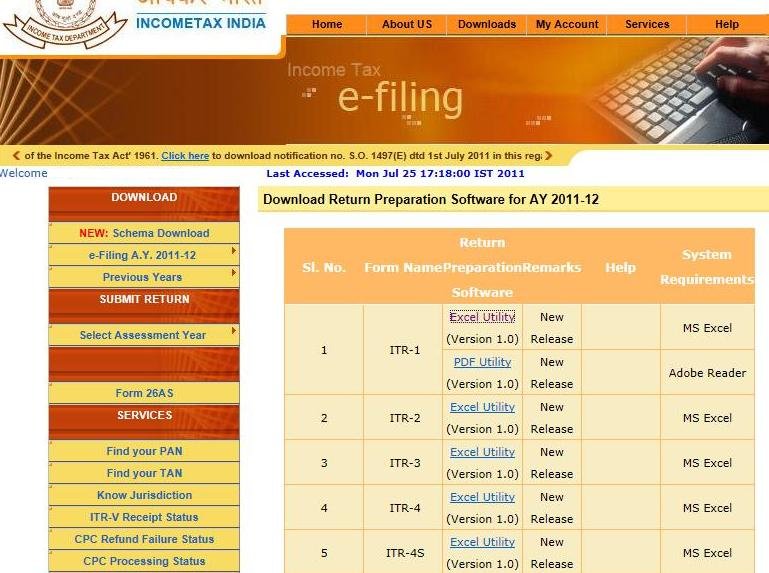
Task: Open the Downloads menu
Action: click(x=487, y=25)
